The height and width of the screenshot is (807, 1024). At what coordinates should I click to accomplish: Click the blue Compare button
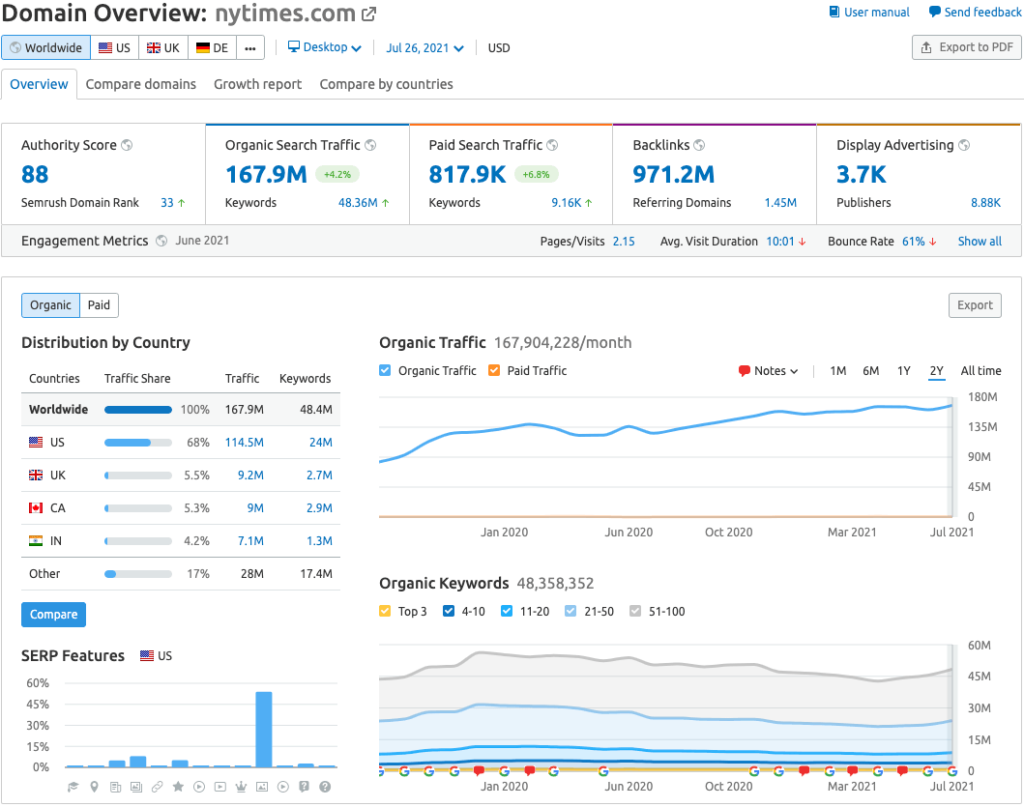pos(54,614)
